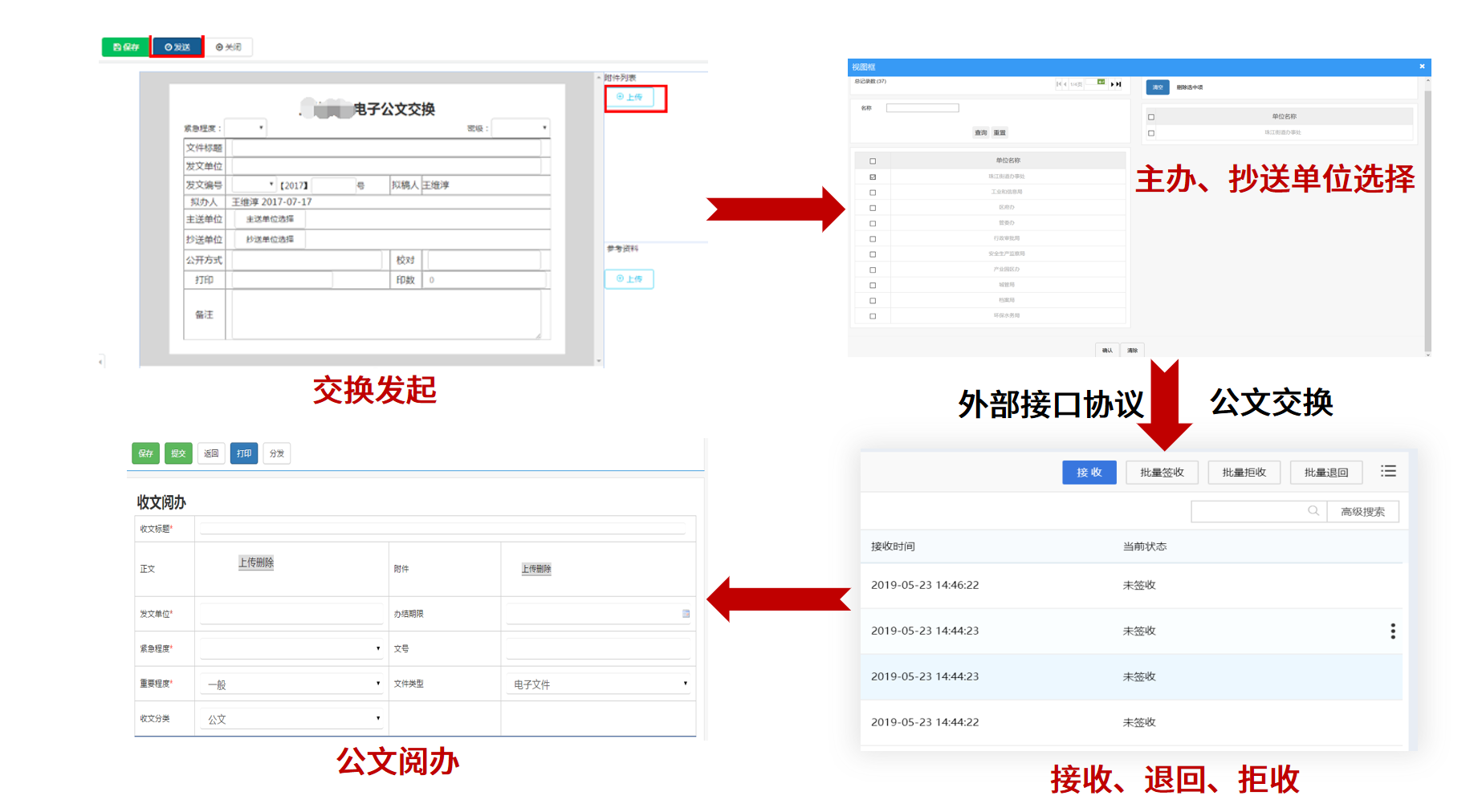Image resolution: width=1478 pixels, height=812 pixels.
Task: Click the 批量签收 button
Action: pos(1162,472)
